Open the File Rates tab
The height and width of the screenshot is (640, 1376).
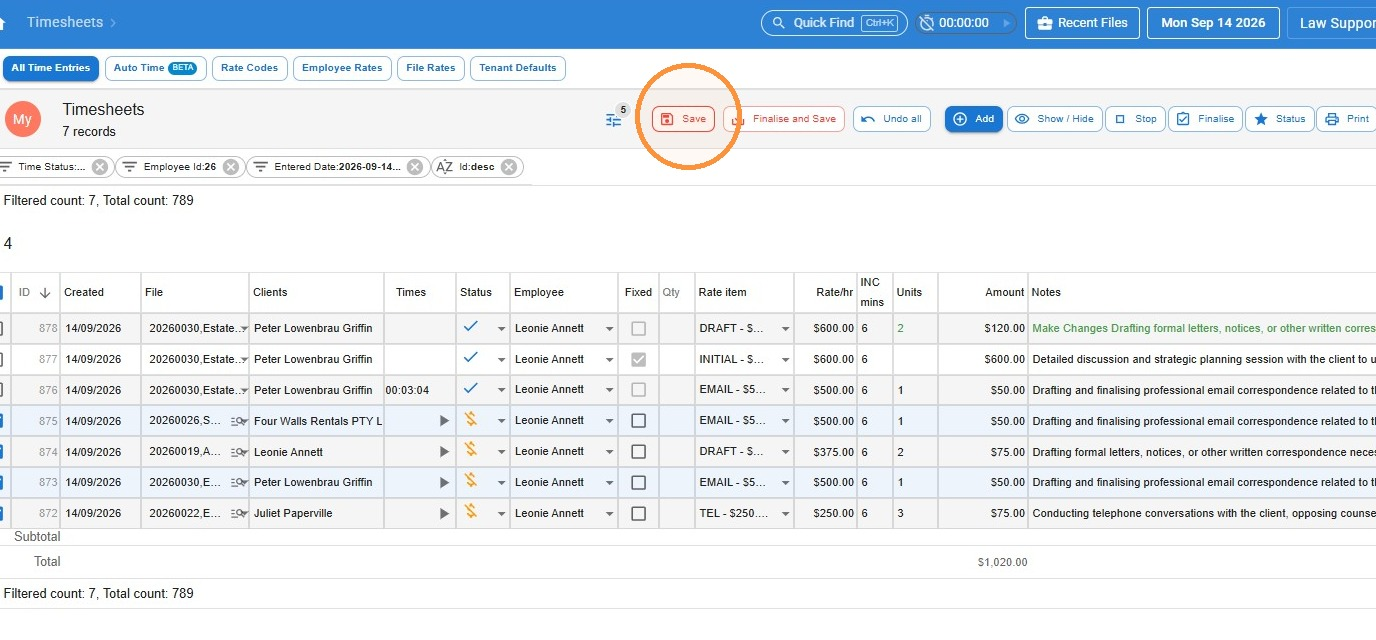click(x=430, y=68)
